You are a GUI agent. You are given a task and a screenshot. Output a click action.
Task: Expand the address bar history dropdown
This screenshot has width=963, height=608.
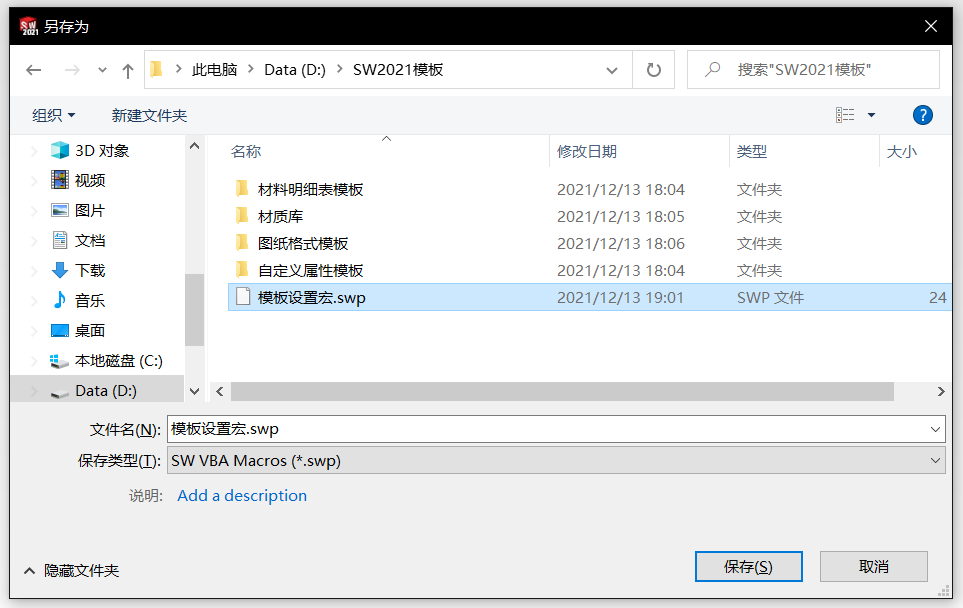pyautogui.click(x=612, y=70)
